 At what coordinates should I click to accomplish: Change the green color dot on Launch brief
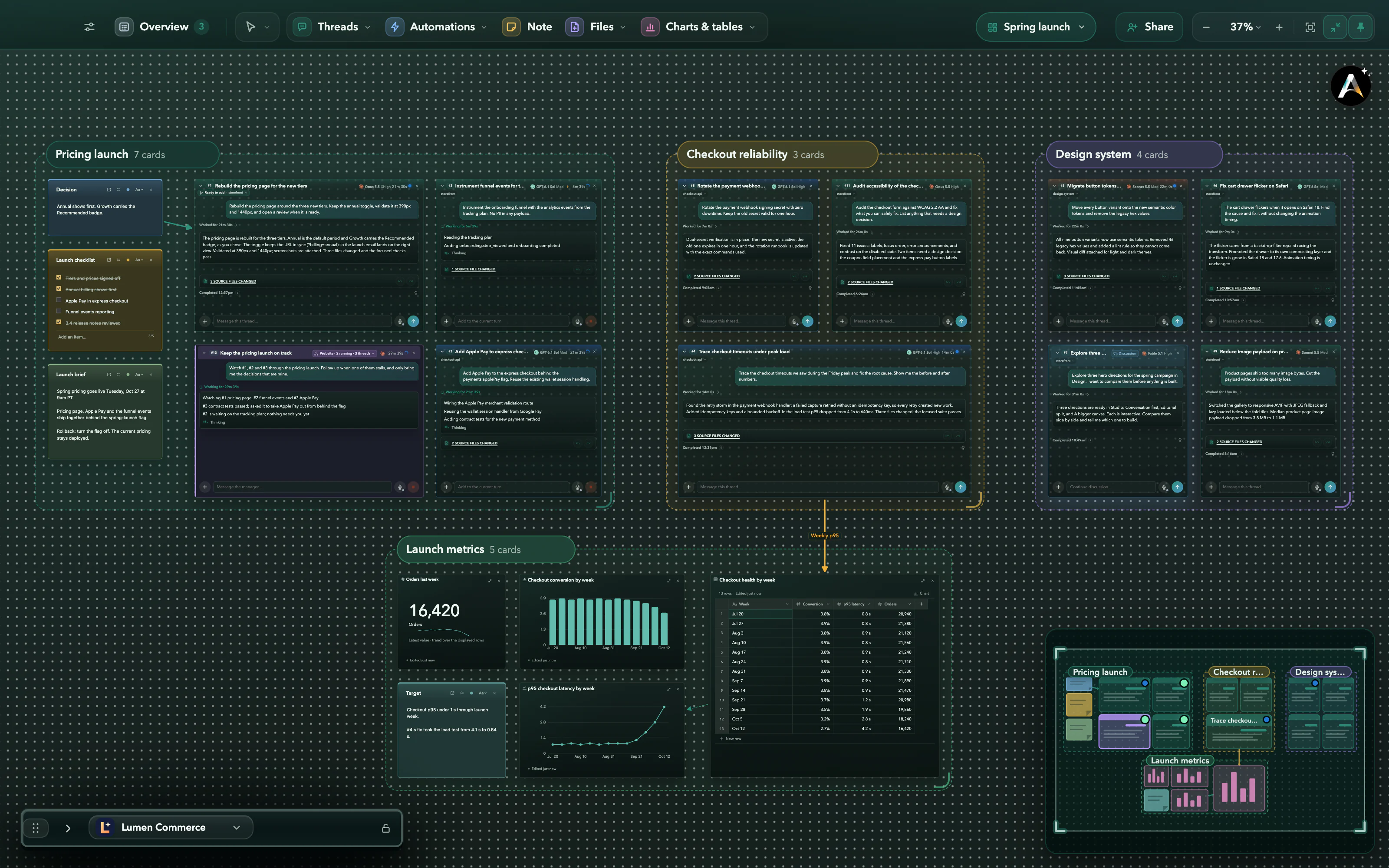[128, 374]
